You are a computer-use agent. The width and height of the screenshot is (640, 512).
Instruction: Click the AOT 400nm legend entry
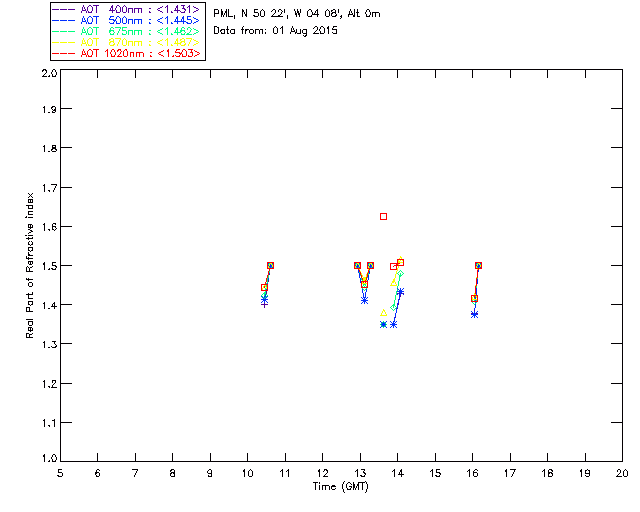click(126, 9)
